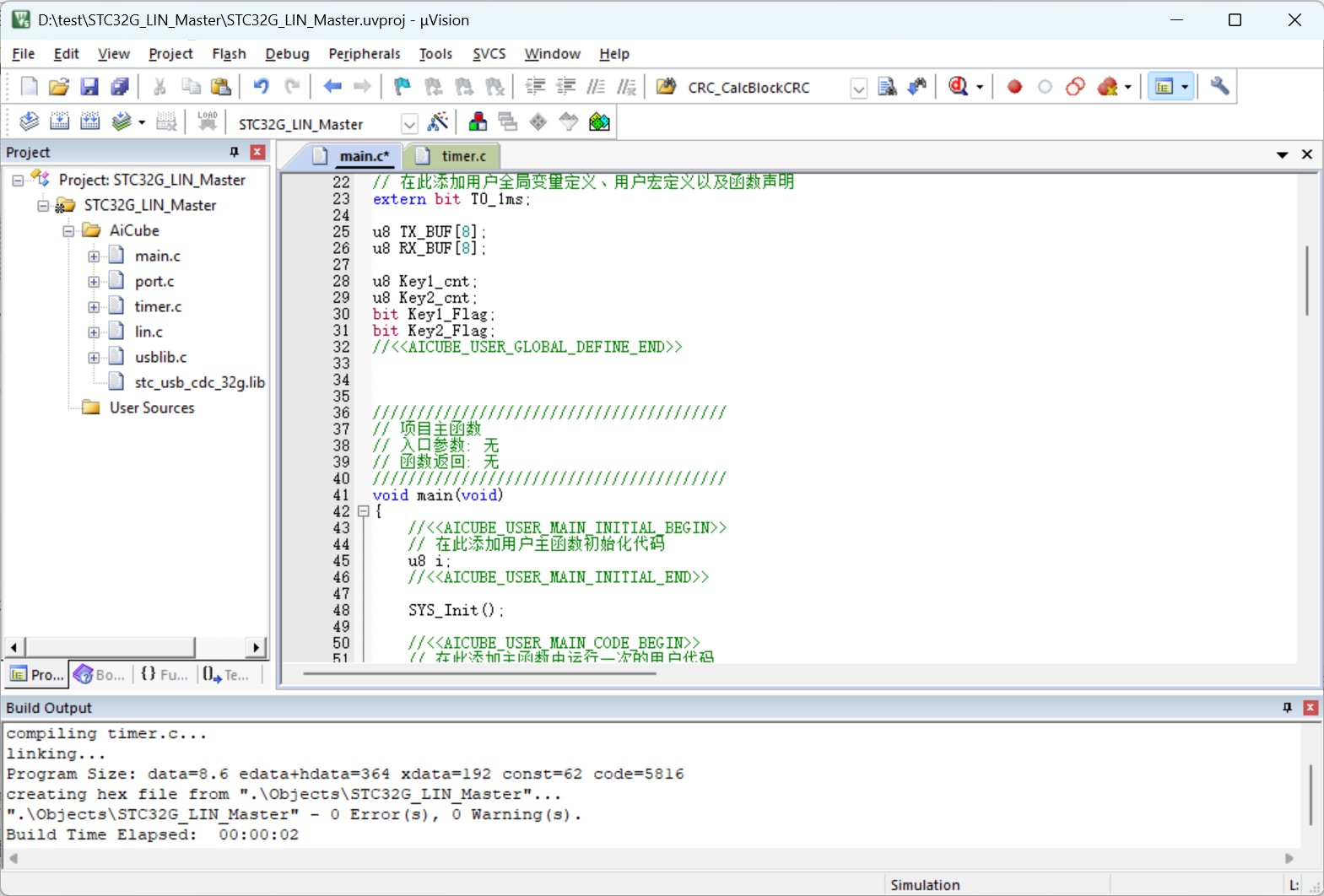Screen dimensions: 1324x896
Task: Toggle the Build Output autohide pin
Action: point(1287,707)
